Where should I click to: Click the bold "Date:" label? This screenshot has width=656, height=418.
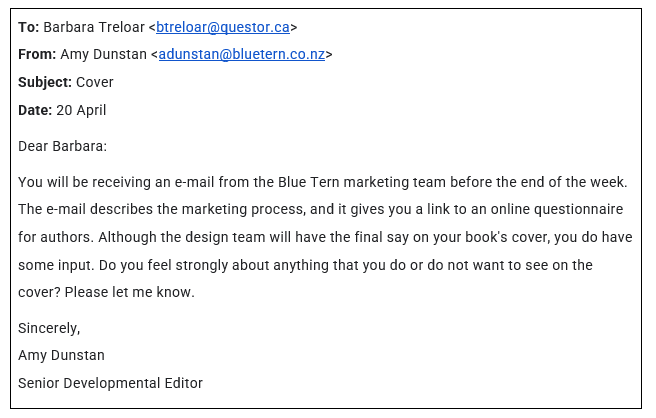(35, 110)
